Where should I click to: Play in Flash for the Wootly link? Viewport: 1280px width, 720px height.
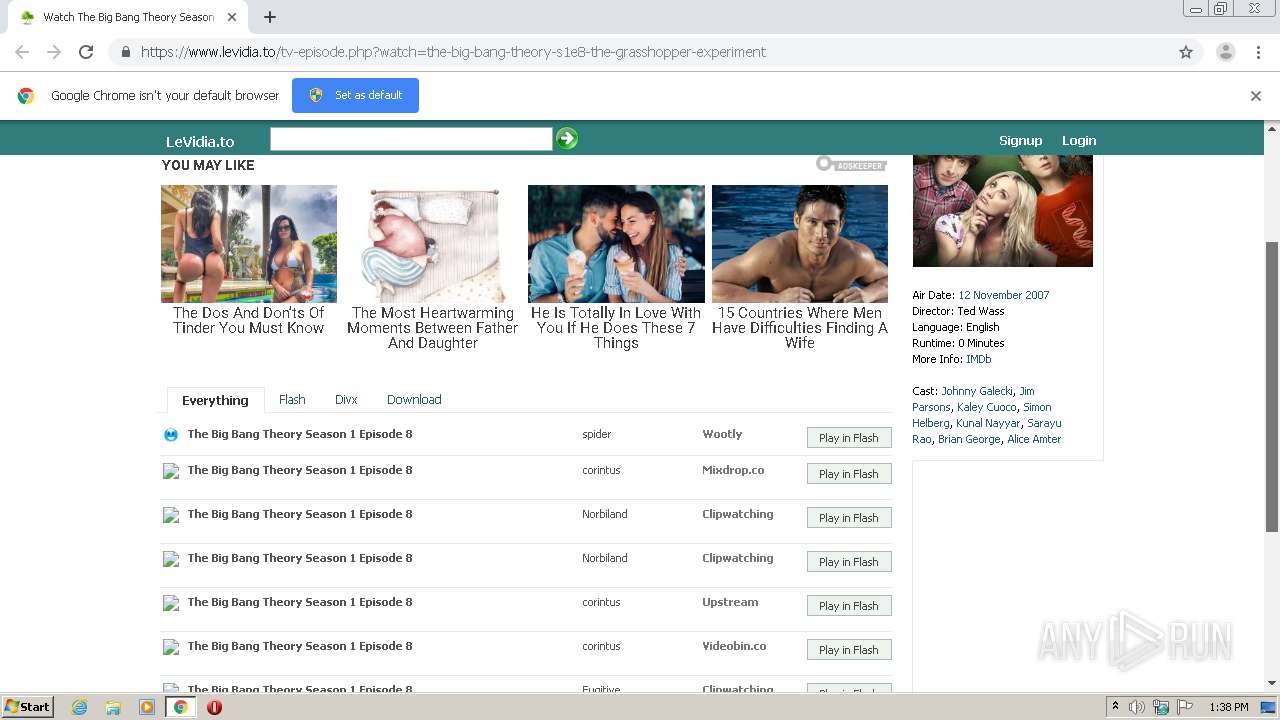click(x=849, y=438)
